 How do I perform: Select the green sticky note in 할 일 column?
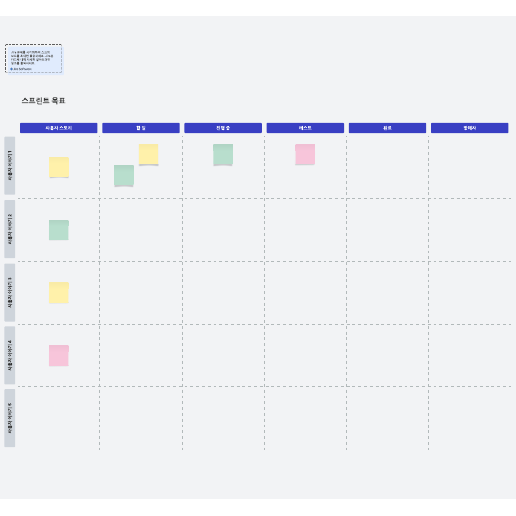tap(124, 175)
